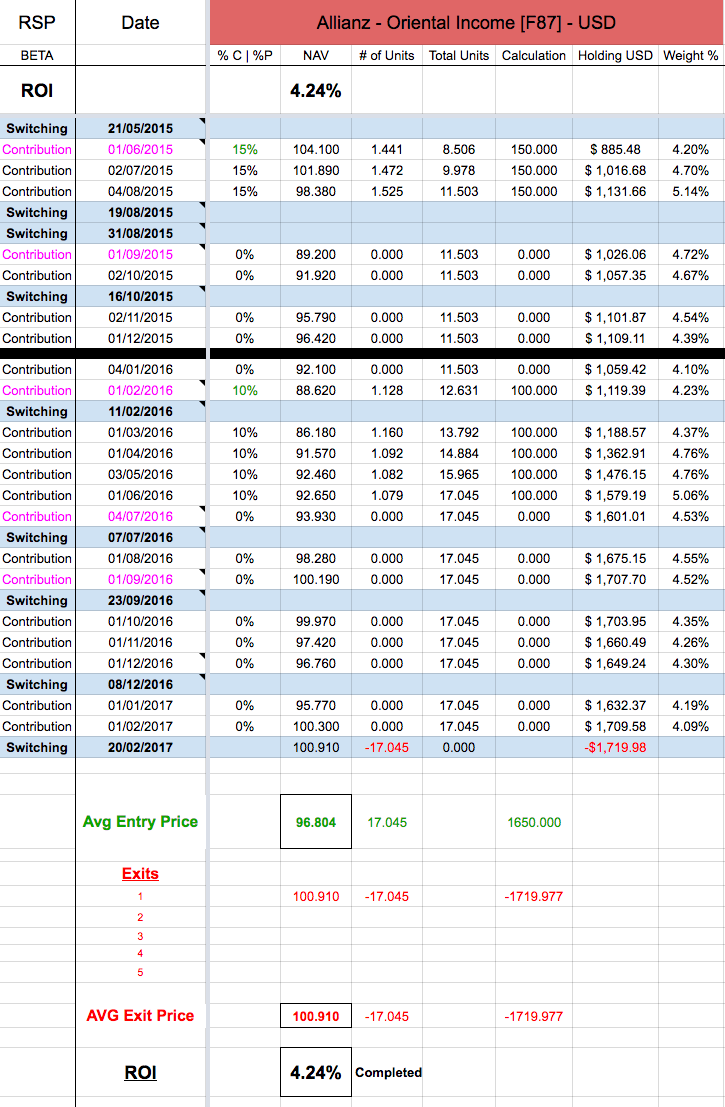Select the BETA cell

(x=37, y=55)
